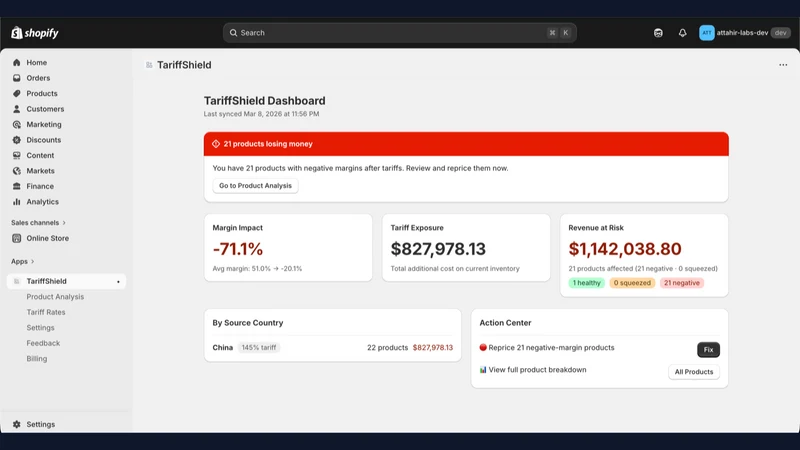This screenshot has width=800, height=450.
Task: Open the Home icon in sidebar
Action: pyautogui.click(x=17, y=62)
